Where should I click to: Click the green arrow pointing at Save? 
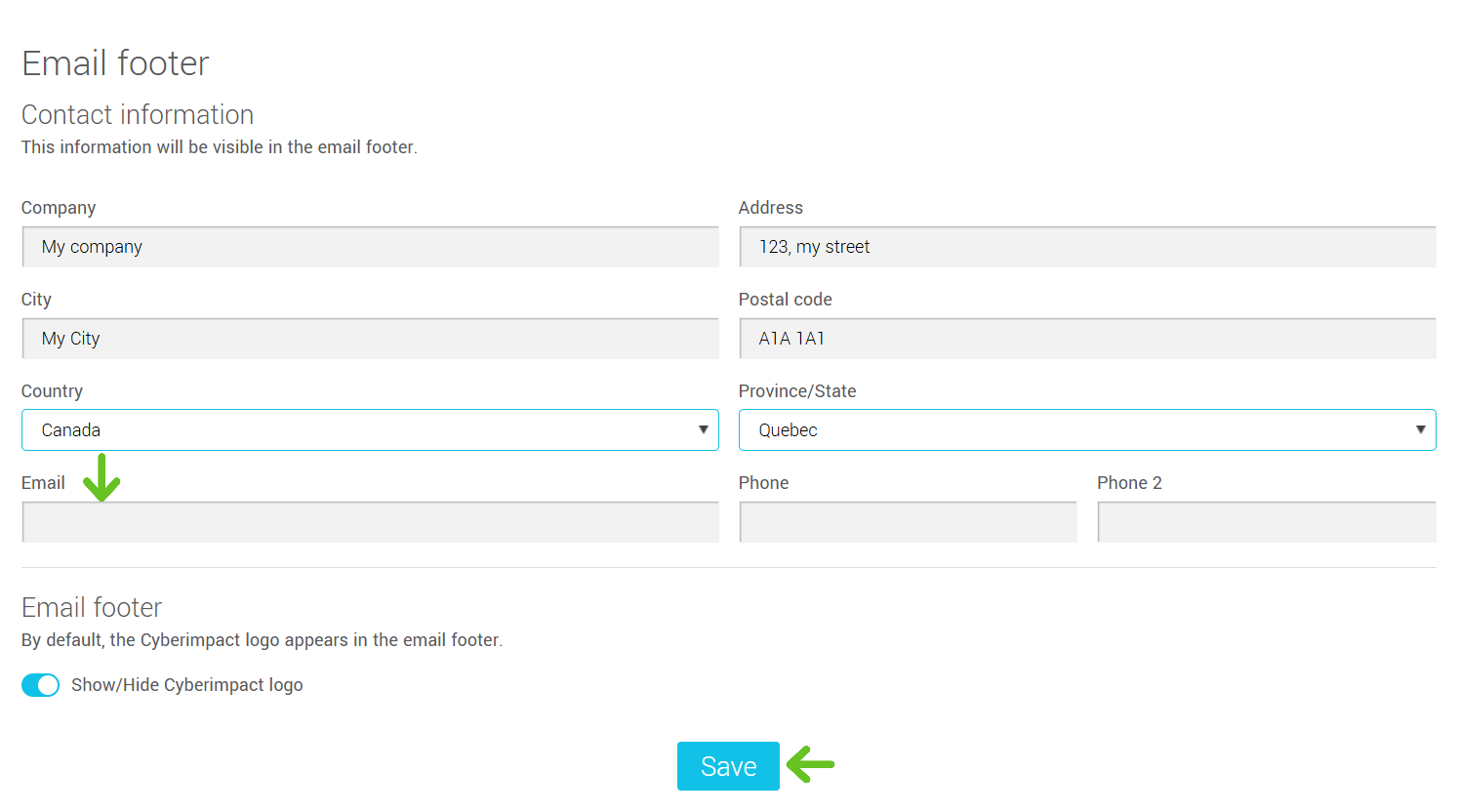coord(811,764)
